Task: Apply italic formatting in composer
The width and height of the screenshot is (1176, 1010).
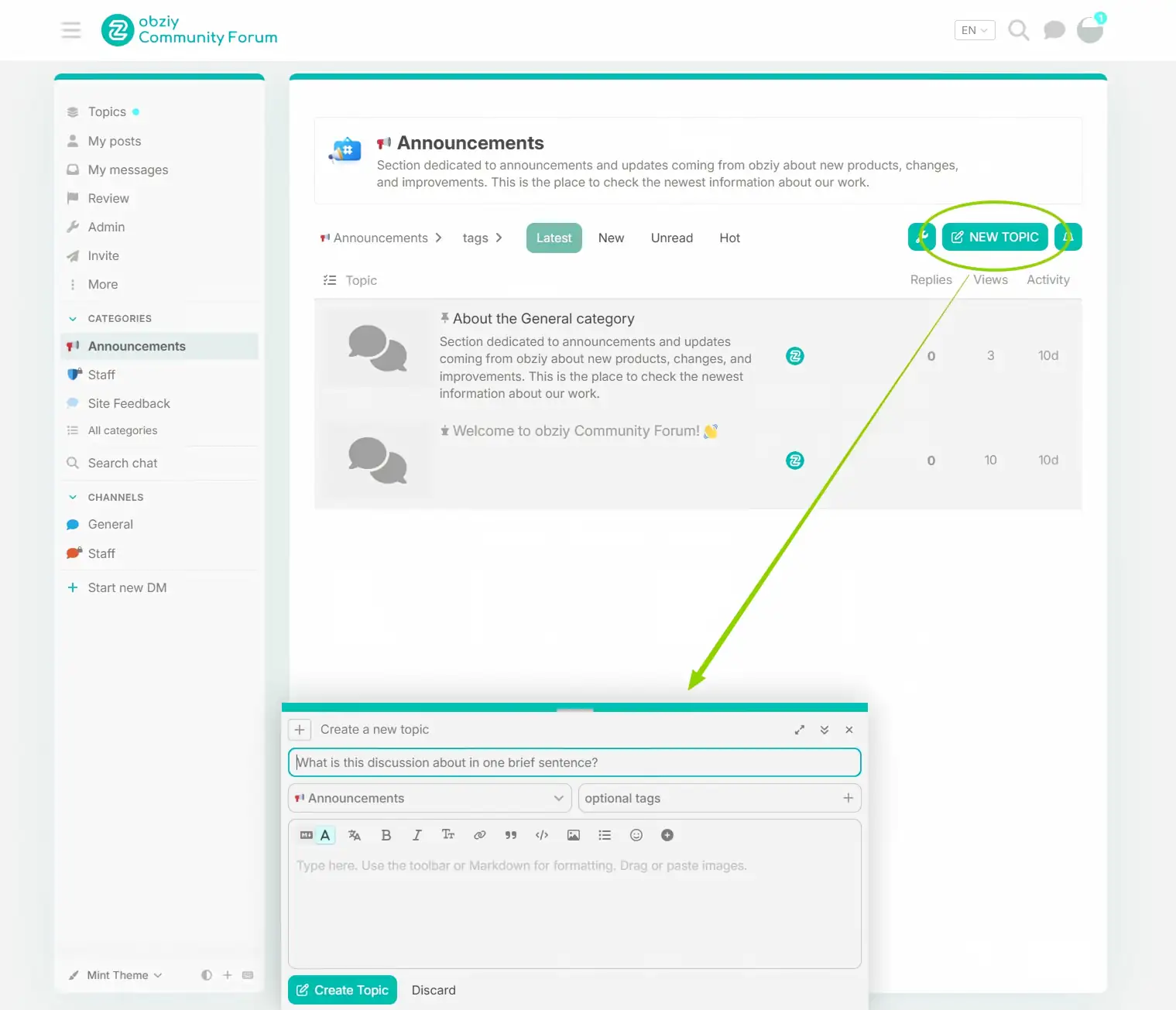Action: click(417, 835)
